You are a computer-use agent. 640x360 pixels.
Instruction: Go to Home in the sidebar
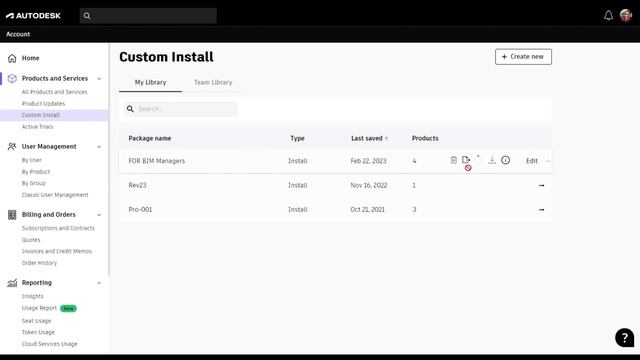[x=31, y=58]
